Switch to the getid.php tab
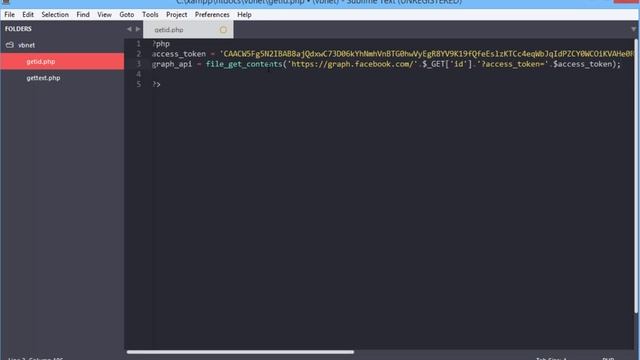Screen dimensions: 640x360 click(x=188, y=30)
